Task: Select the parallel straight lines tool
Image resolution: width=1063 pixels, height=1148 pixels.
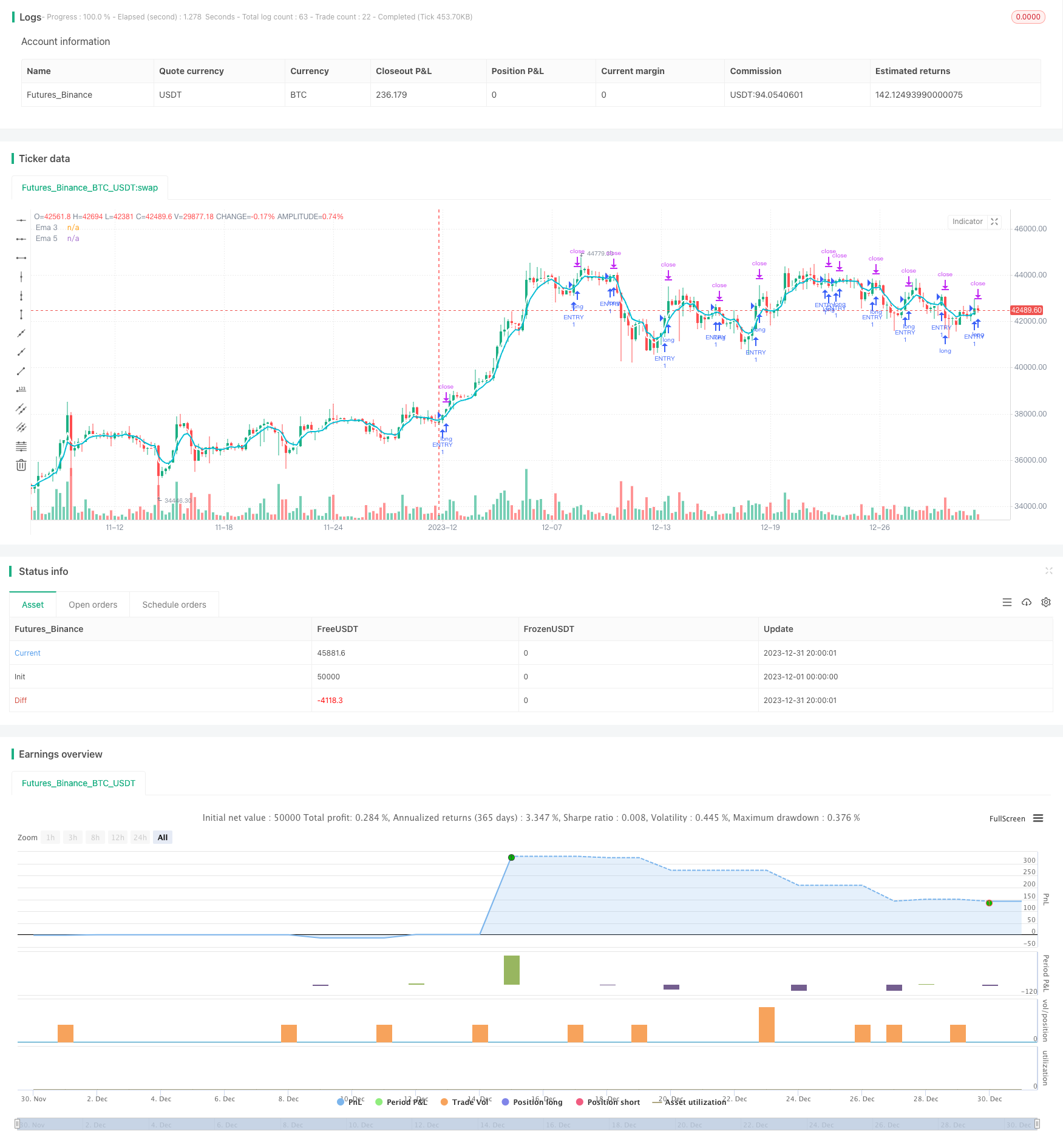Action: click(21, 427)
